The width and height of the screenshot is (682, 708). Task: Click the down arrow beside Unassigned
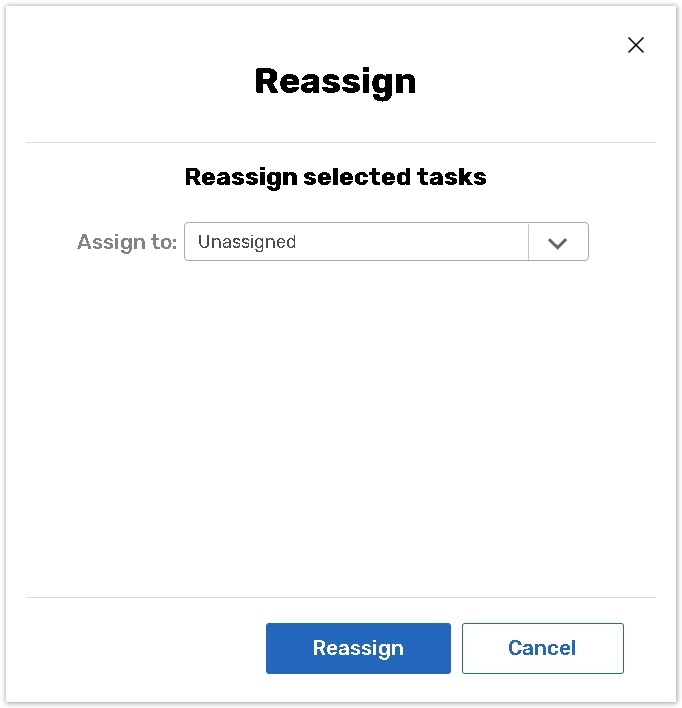558,242
